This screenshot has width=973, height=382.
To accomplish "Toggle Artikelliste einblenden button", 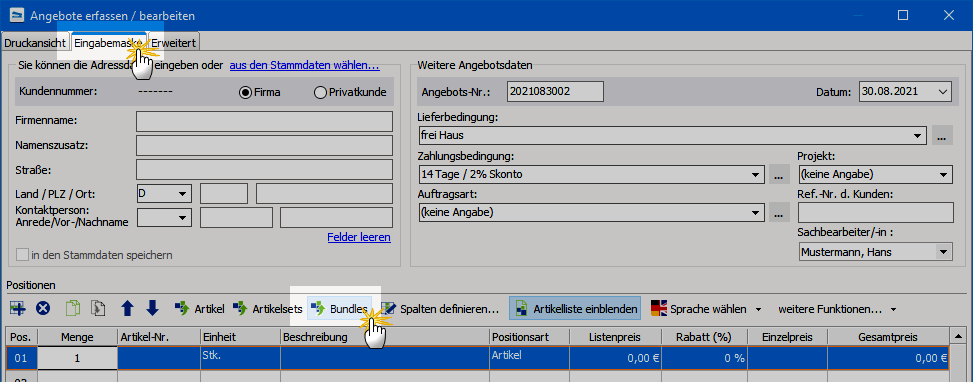I will [x=575, y=308].
